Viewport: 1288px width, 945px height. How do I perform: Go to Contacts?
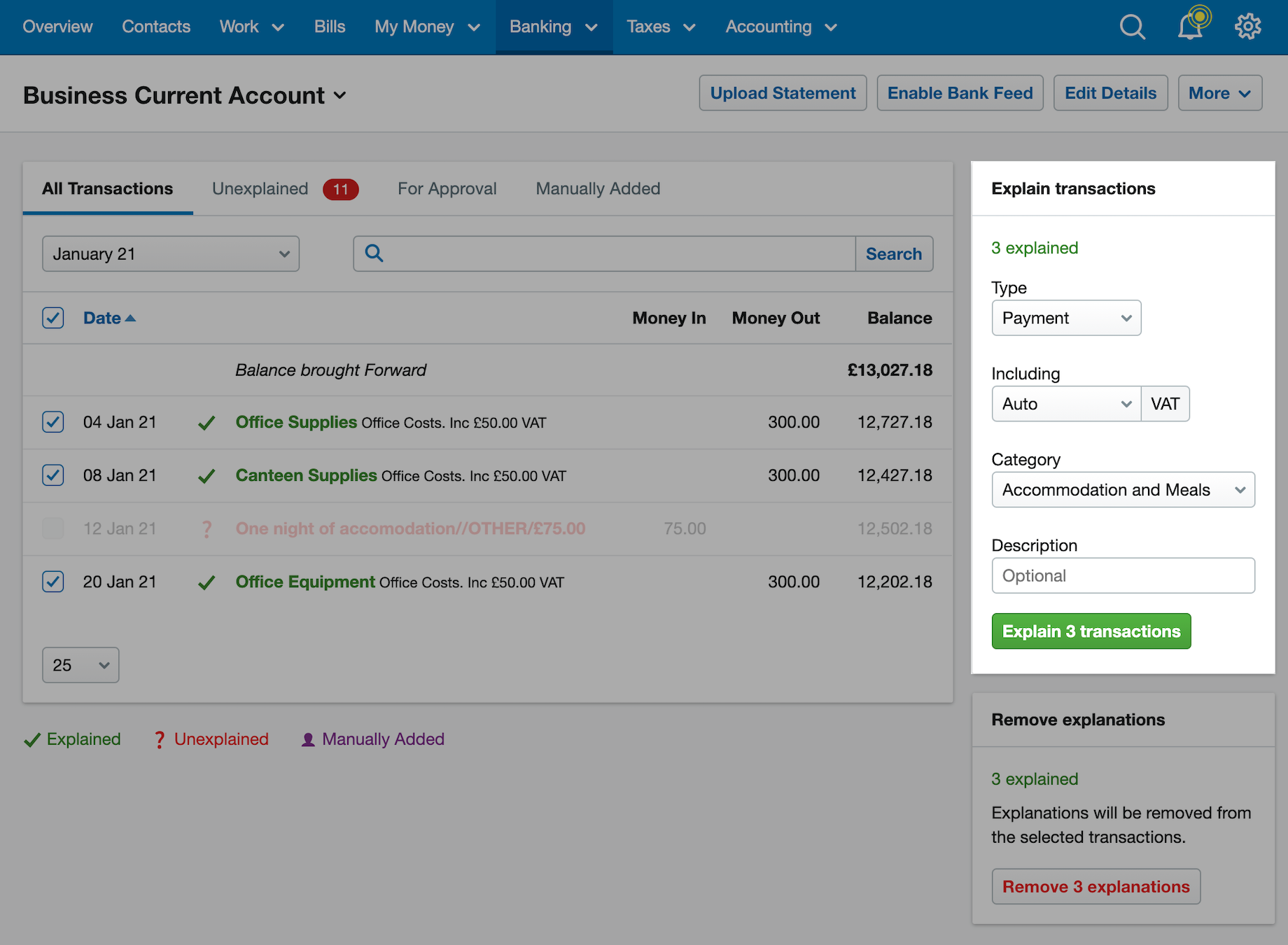(x=156, y=27)
